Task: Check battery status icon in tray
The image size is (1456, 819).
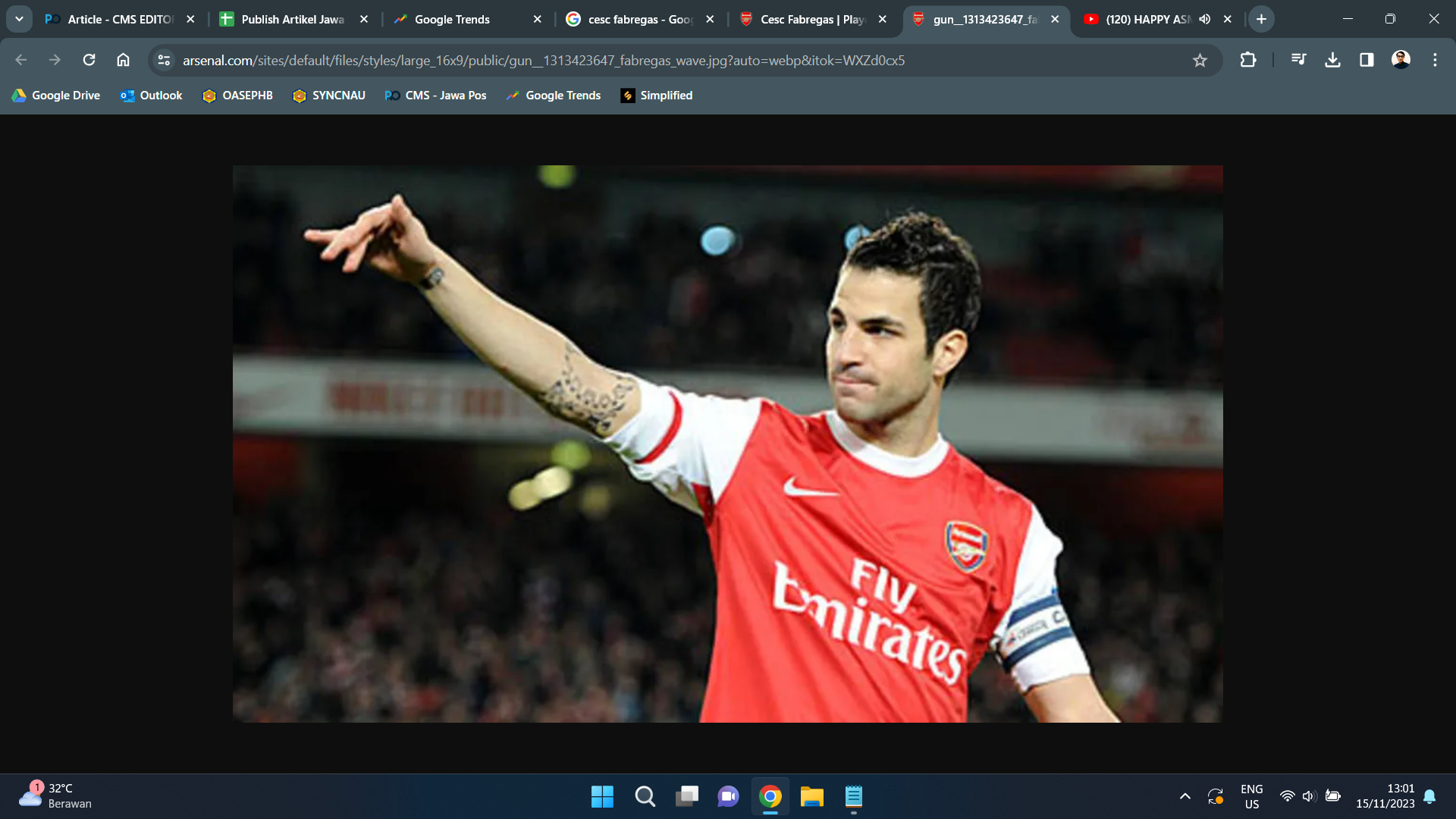Action: 1332,796
